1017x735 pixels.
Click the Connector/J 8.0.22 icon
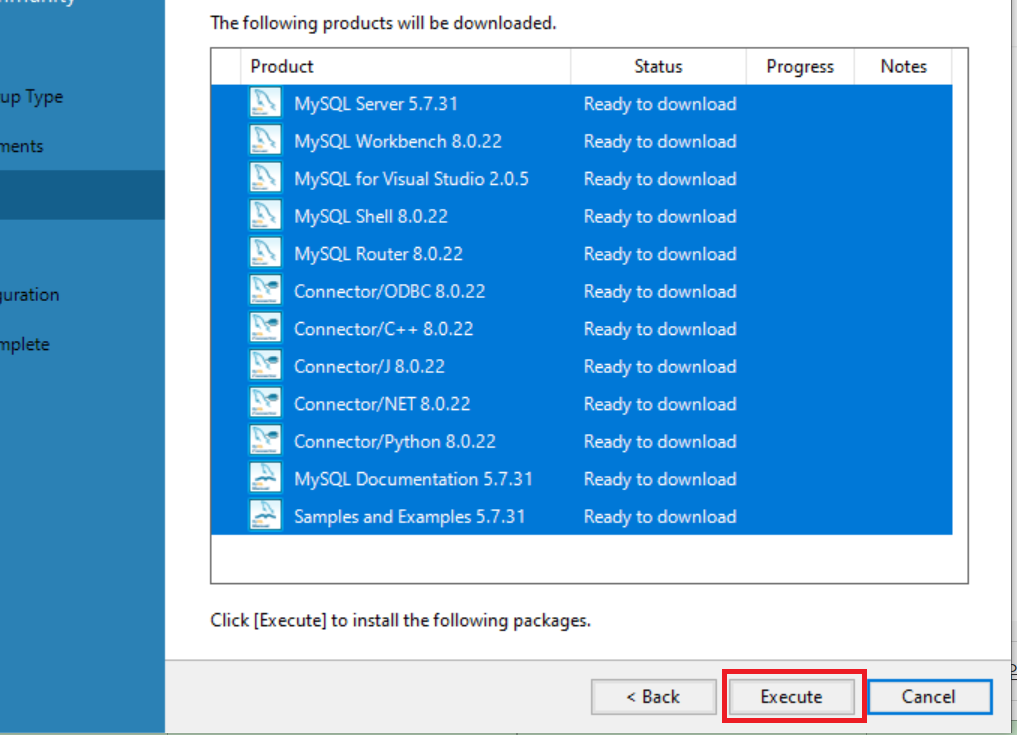[x=265, y=366]
